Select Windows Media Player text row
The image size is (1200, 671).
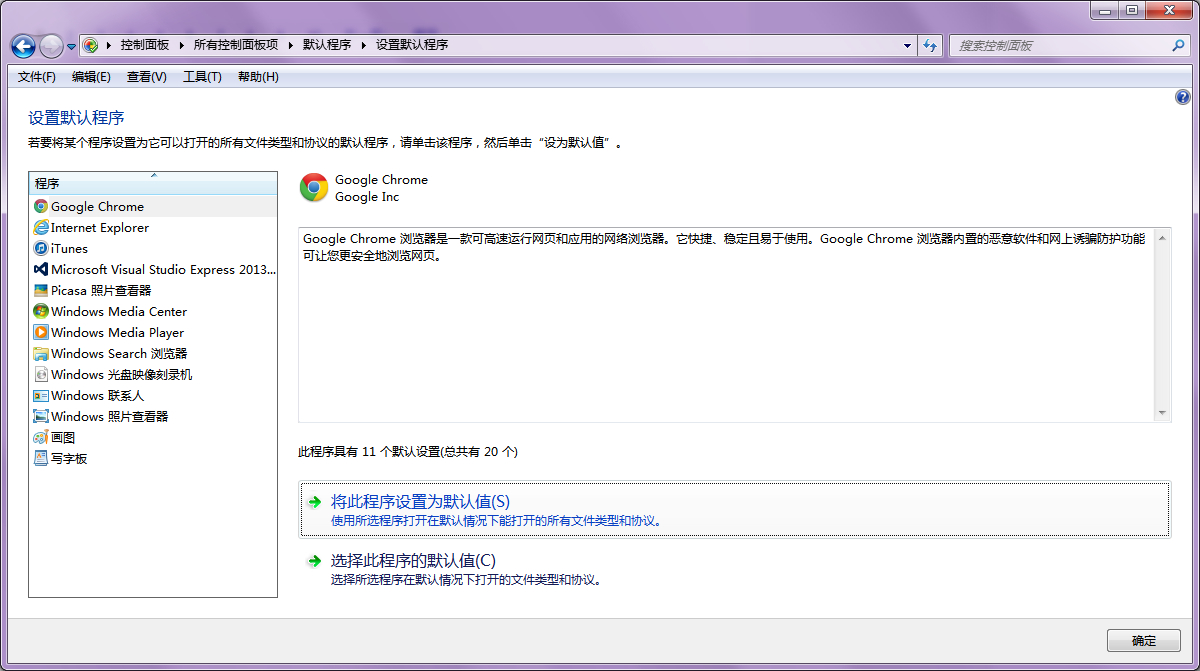118,333
